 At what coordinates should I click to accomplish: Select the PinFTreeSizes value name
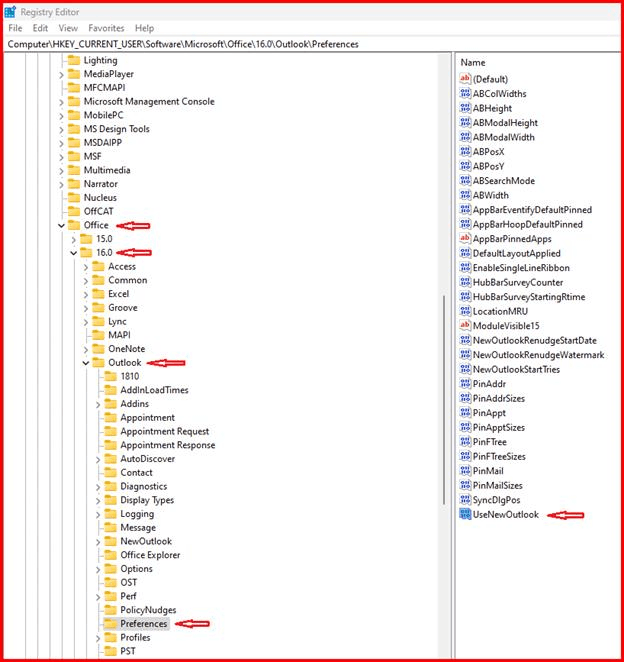click(x=499, y=456)
